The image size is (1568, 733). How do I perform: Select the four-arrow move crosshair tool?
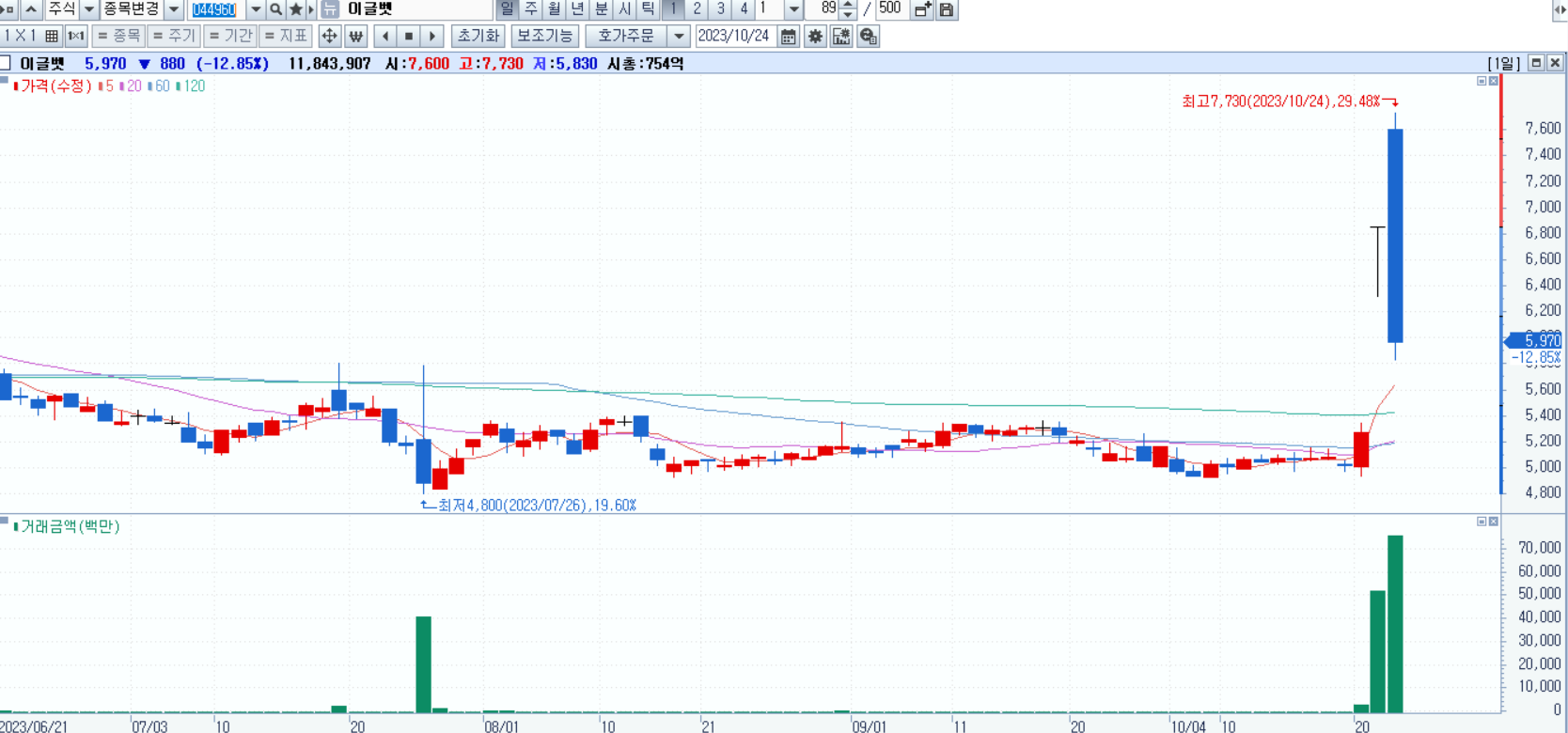point(329,36)
